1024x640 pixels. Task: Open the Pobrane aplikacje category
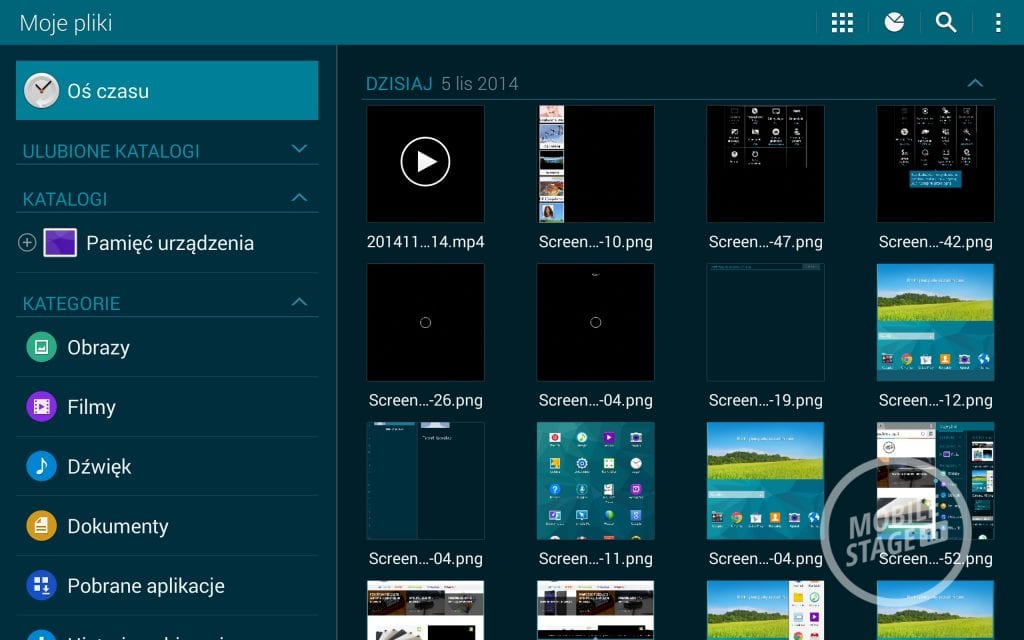coord(167,586)
